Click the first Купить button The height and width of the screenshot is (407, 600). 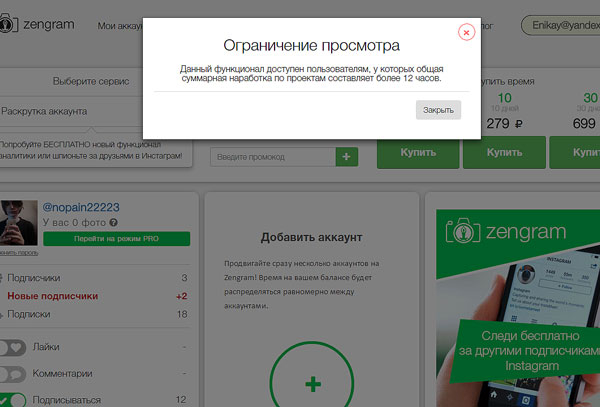418,153
